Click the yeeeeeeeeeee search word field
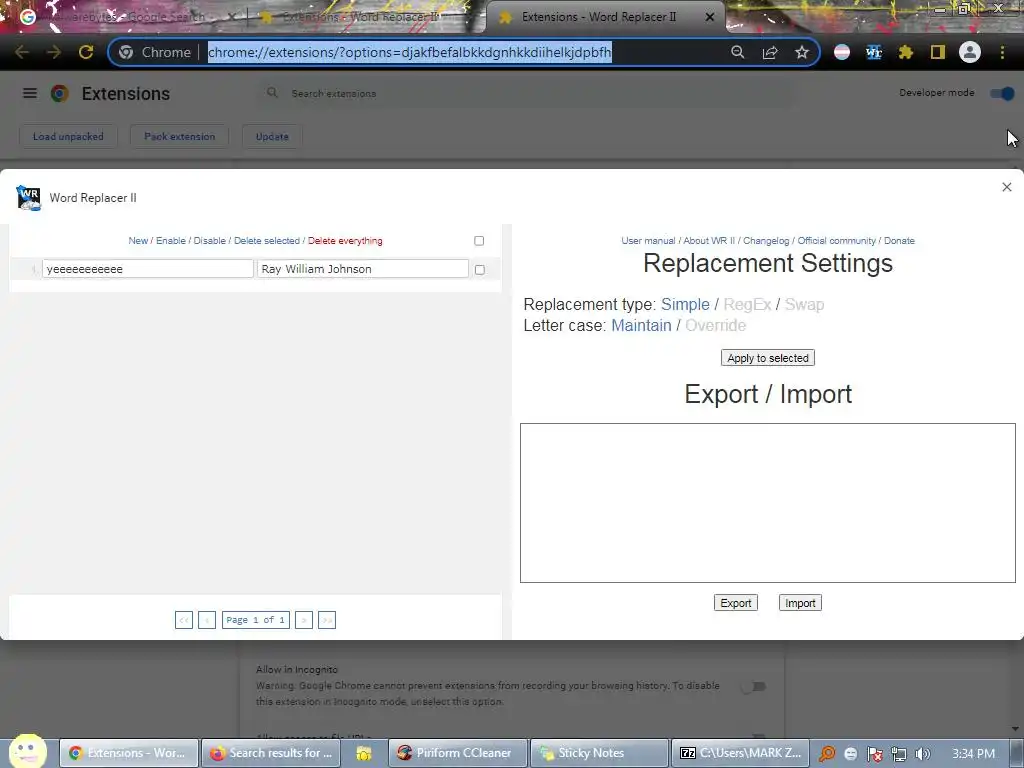The width and height of the screenshot is (1024, 768). coord(148,268)
